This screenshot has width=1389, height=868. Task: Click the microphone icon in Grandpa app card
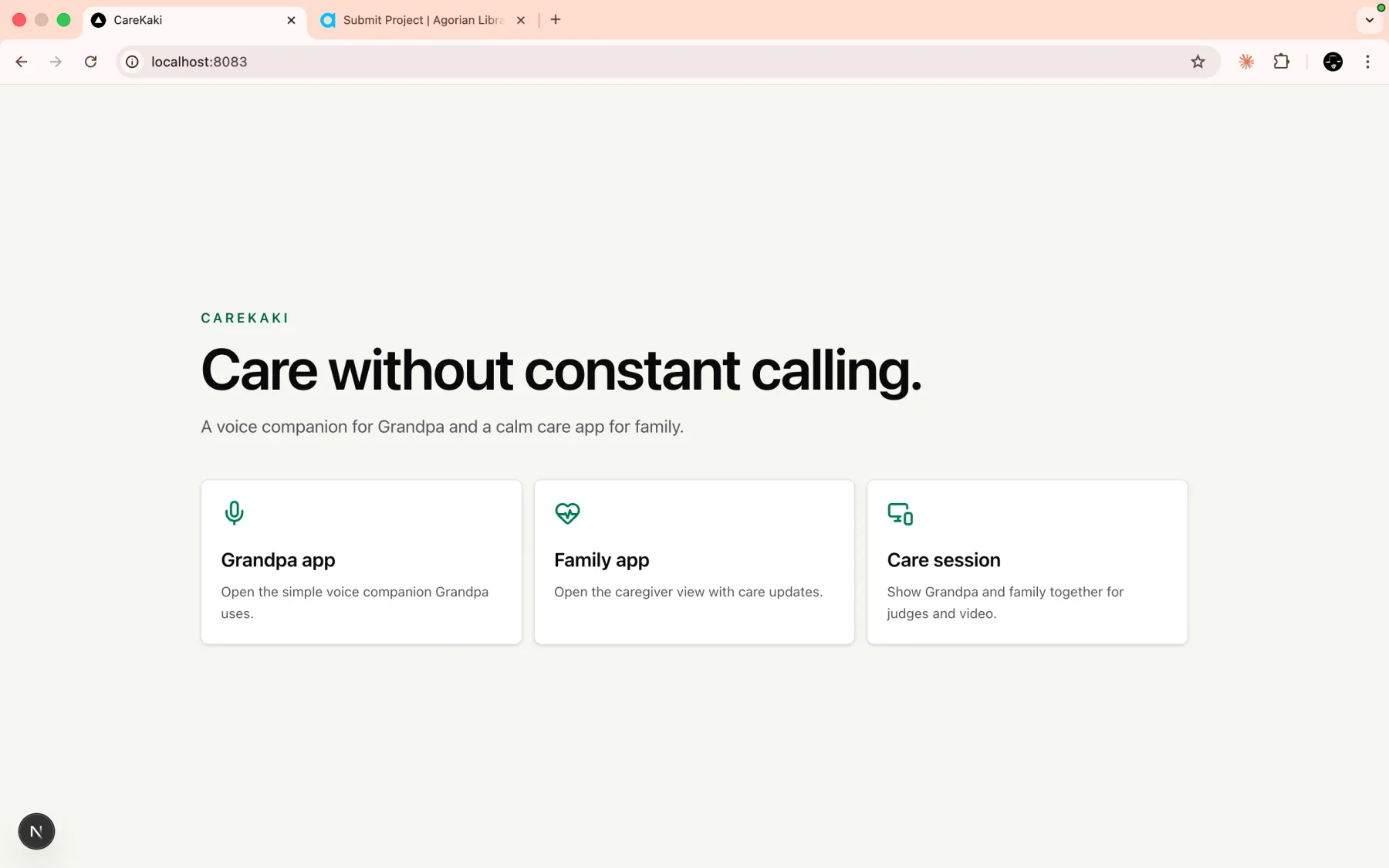tap(234, 513)
